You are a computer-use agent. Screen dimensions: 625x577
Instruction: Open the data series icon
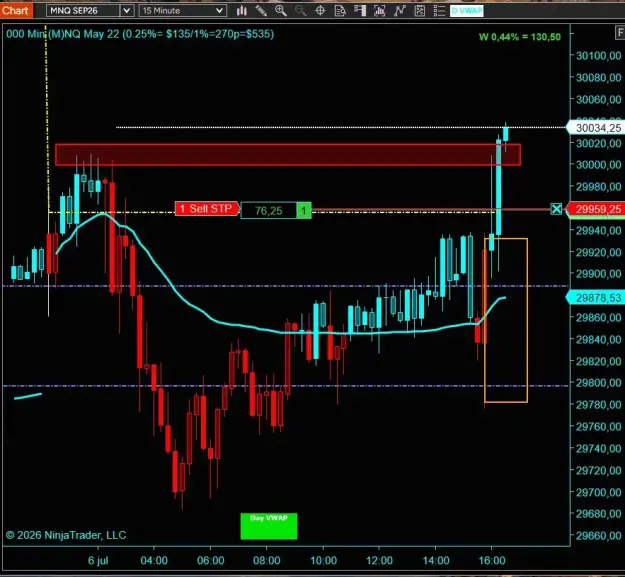379,11
